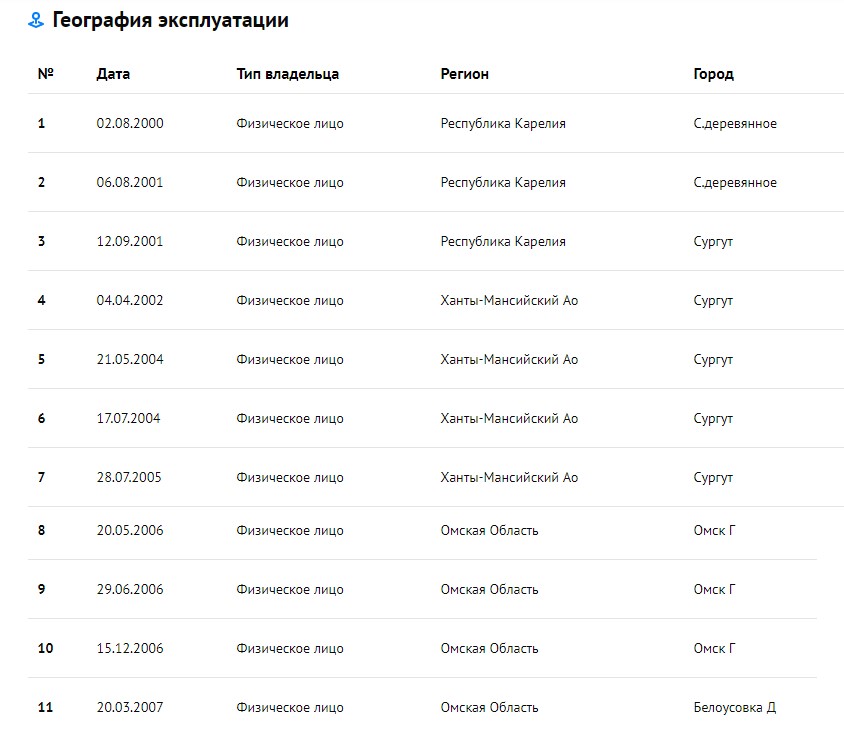844x732 pixels.
Task: Click date 17.07.2004 in row 6
Action: tap(128, 418)
